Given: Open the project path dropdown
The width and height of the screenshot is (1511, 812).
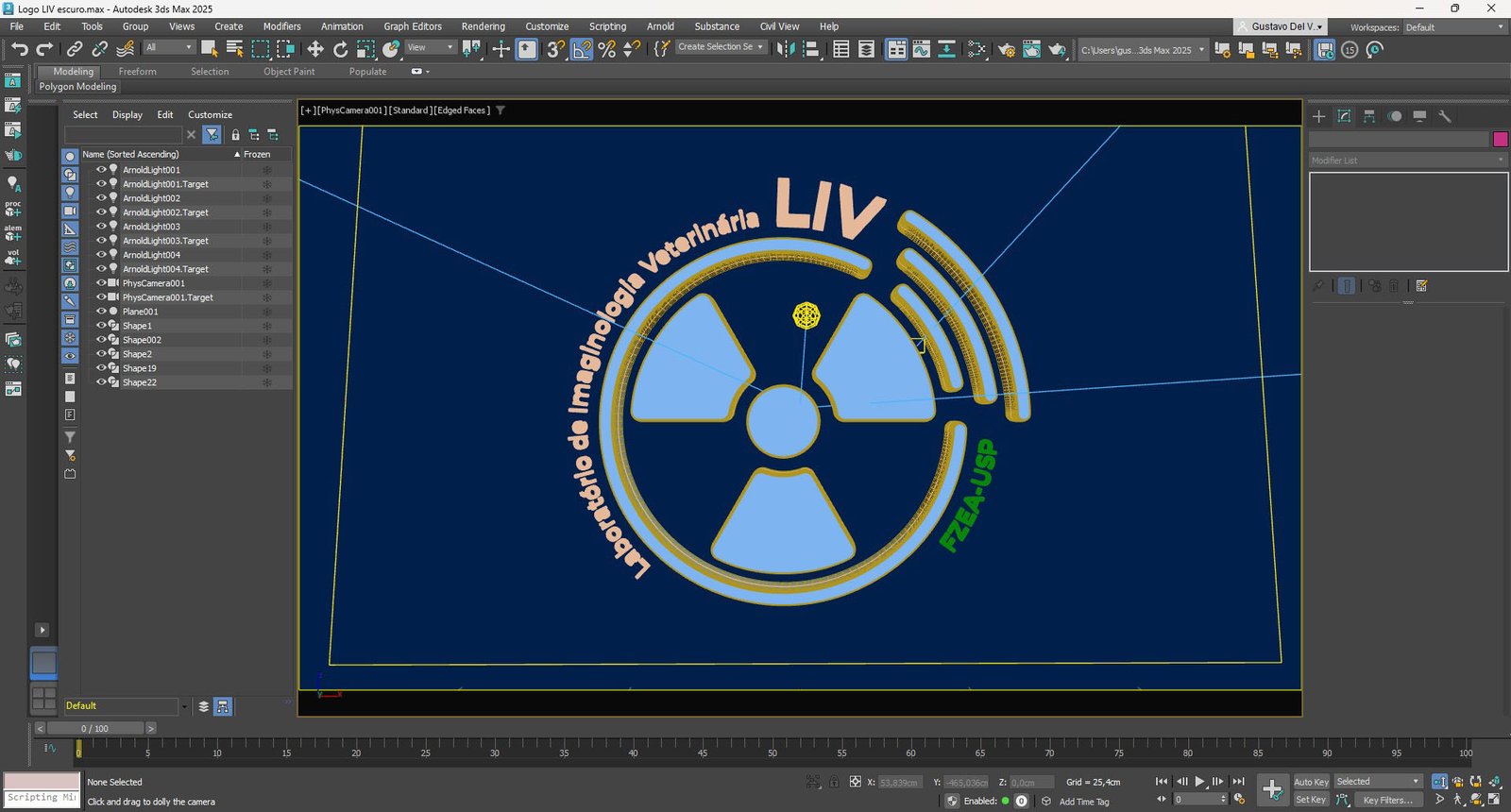Looking at the screenshot, I should click(1143, 50).
